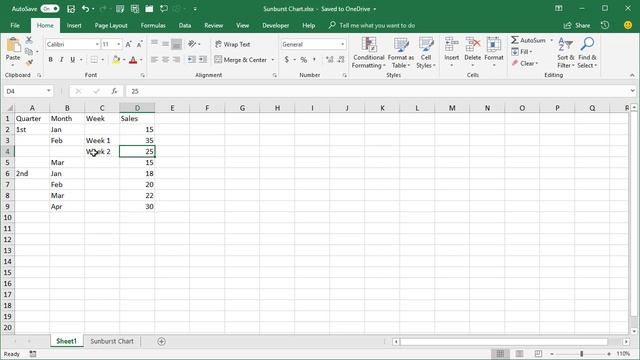Switch to Sunburst Chart sheet tab

pyautogui.click(x=112, y=341)
